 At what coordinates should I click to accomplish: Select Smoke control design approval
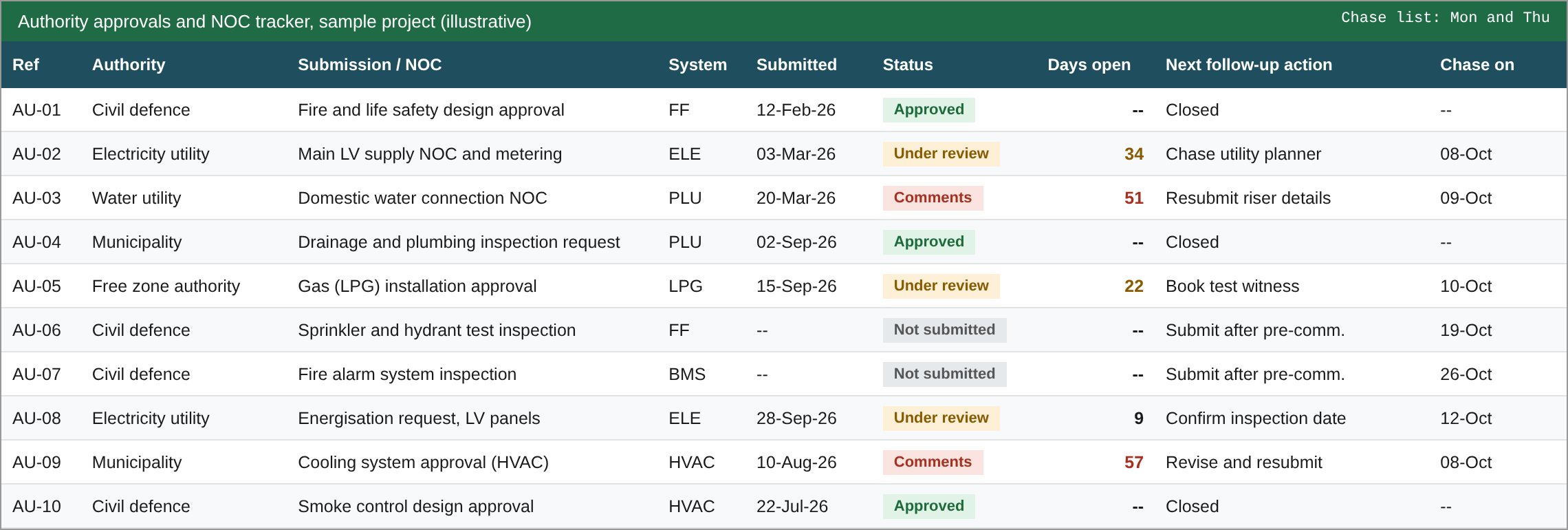(415, 507)
